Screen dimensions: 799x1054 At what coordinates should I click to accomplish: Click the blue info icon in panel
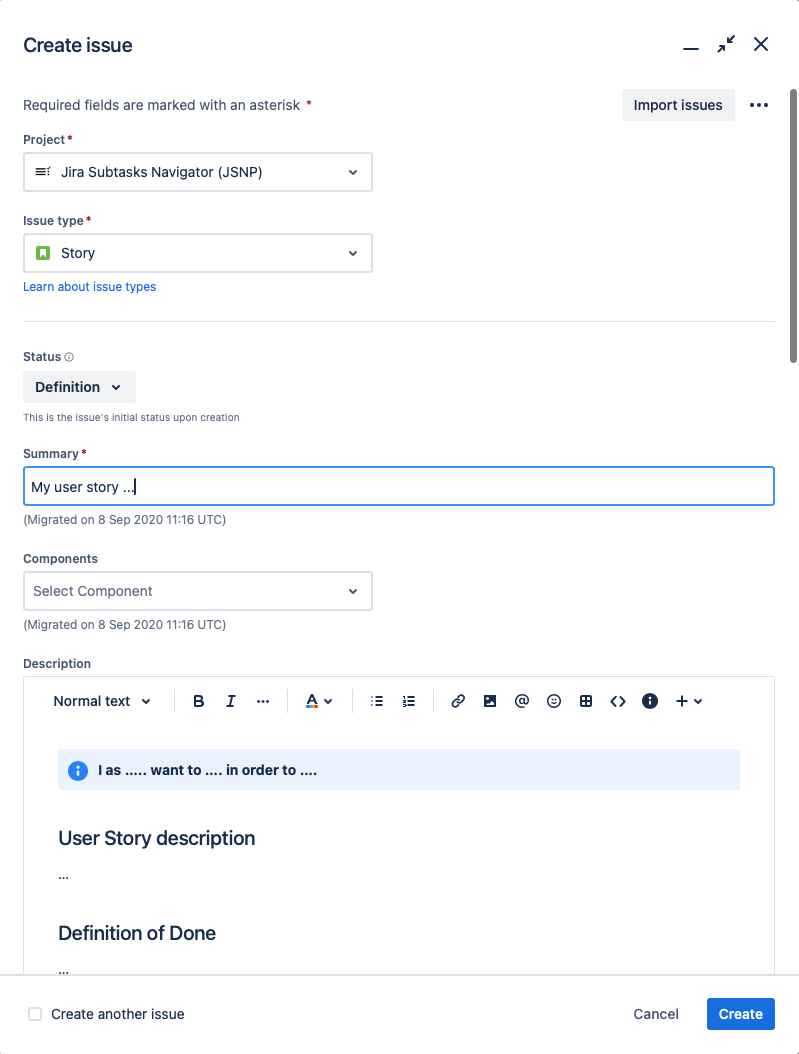point(78,770)
